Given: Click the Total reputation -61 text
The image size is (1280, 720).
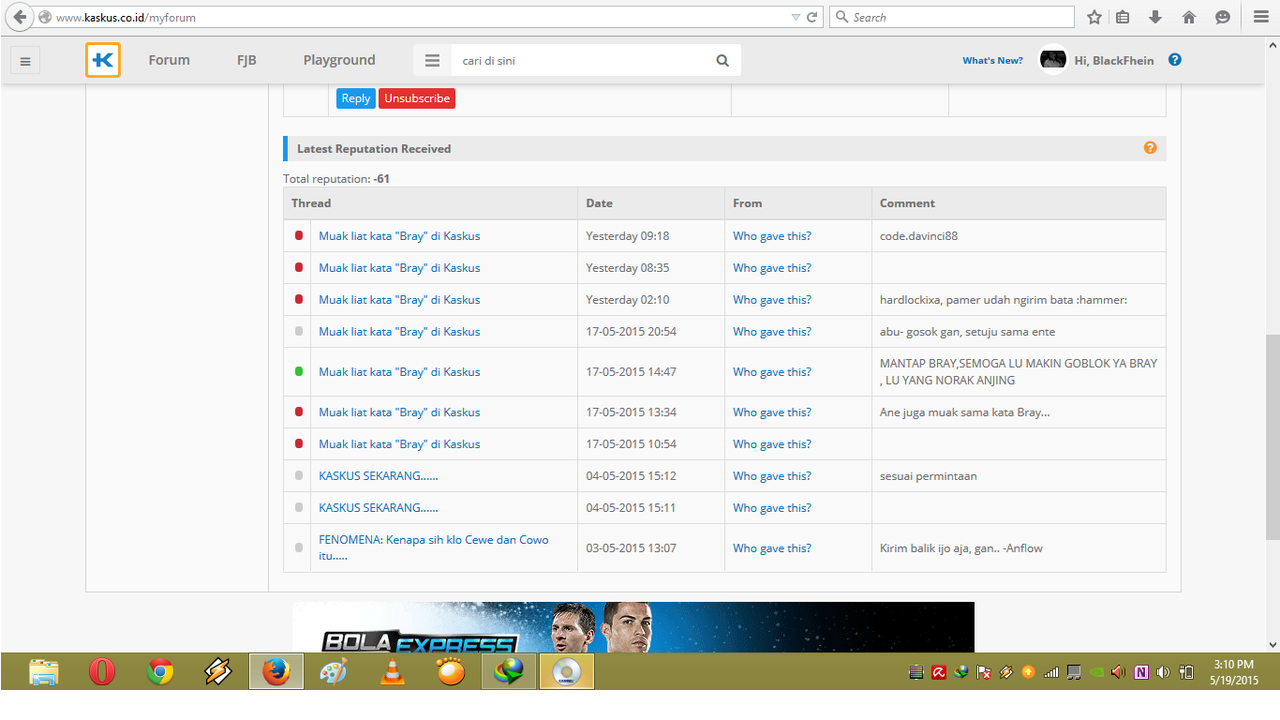Looking at the screenshot, I should point(336,179).
